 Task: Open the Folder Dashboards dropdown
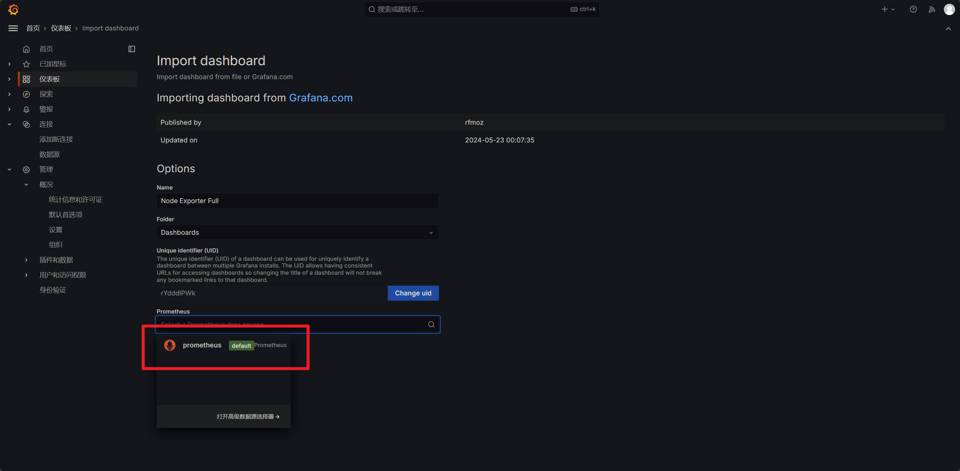click(x=297, y=232)
